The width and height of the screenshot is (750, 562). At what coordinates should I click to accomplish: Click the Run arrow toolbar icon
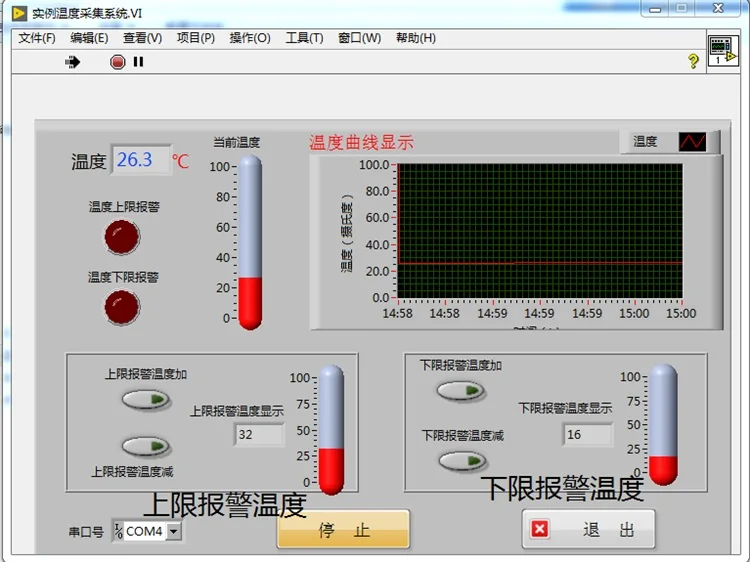[x=73, y=62]
